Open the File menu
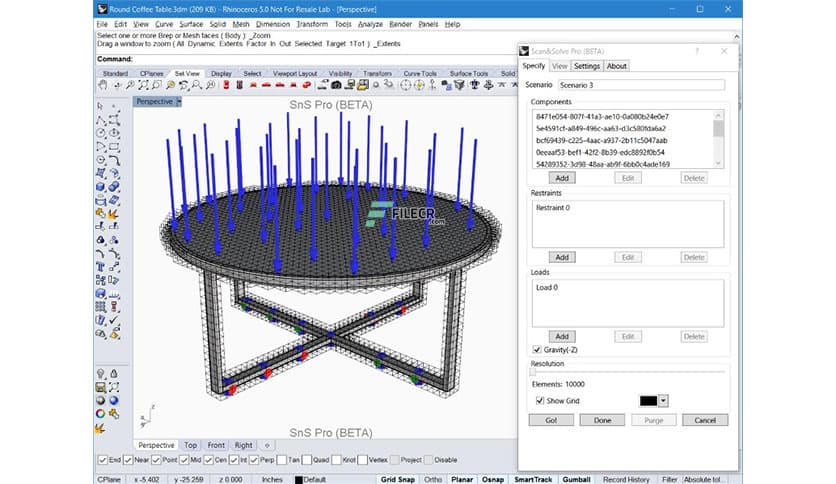This screenshot has height=484, width=836. tap(102, 24)
